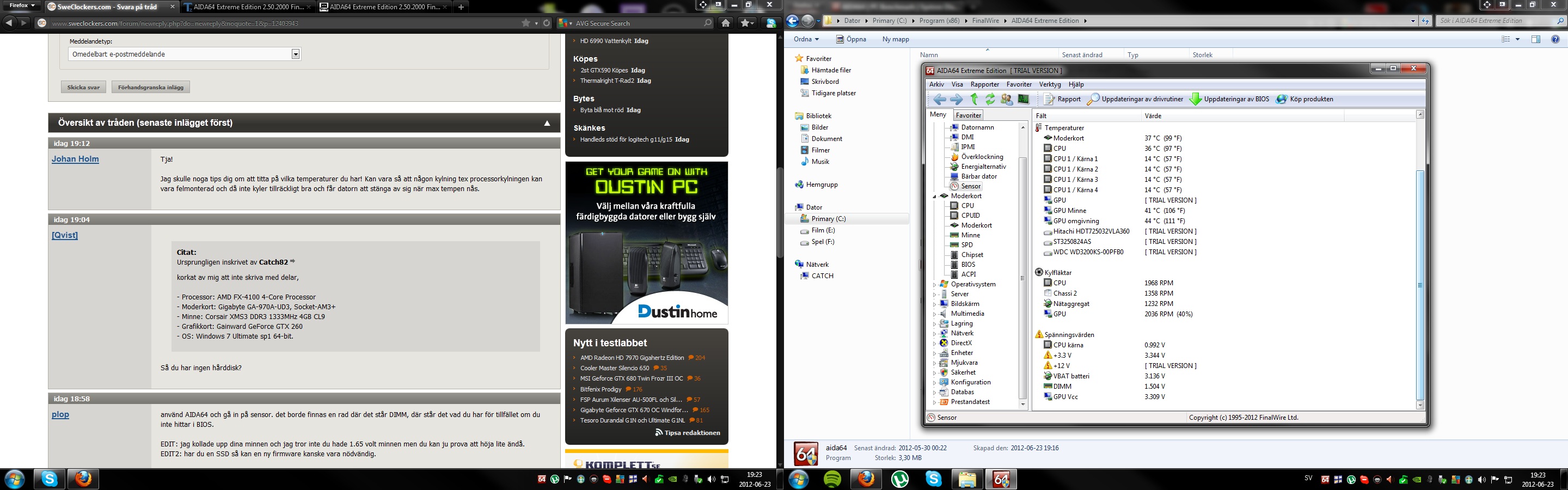Click AIDA64 tree pane scrollbar thumb
1568x490 pixels.
click(x=1022, y=278)
